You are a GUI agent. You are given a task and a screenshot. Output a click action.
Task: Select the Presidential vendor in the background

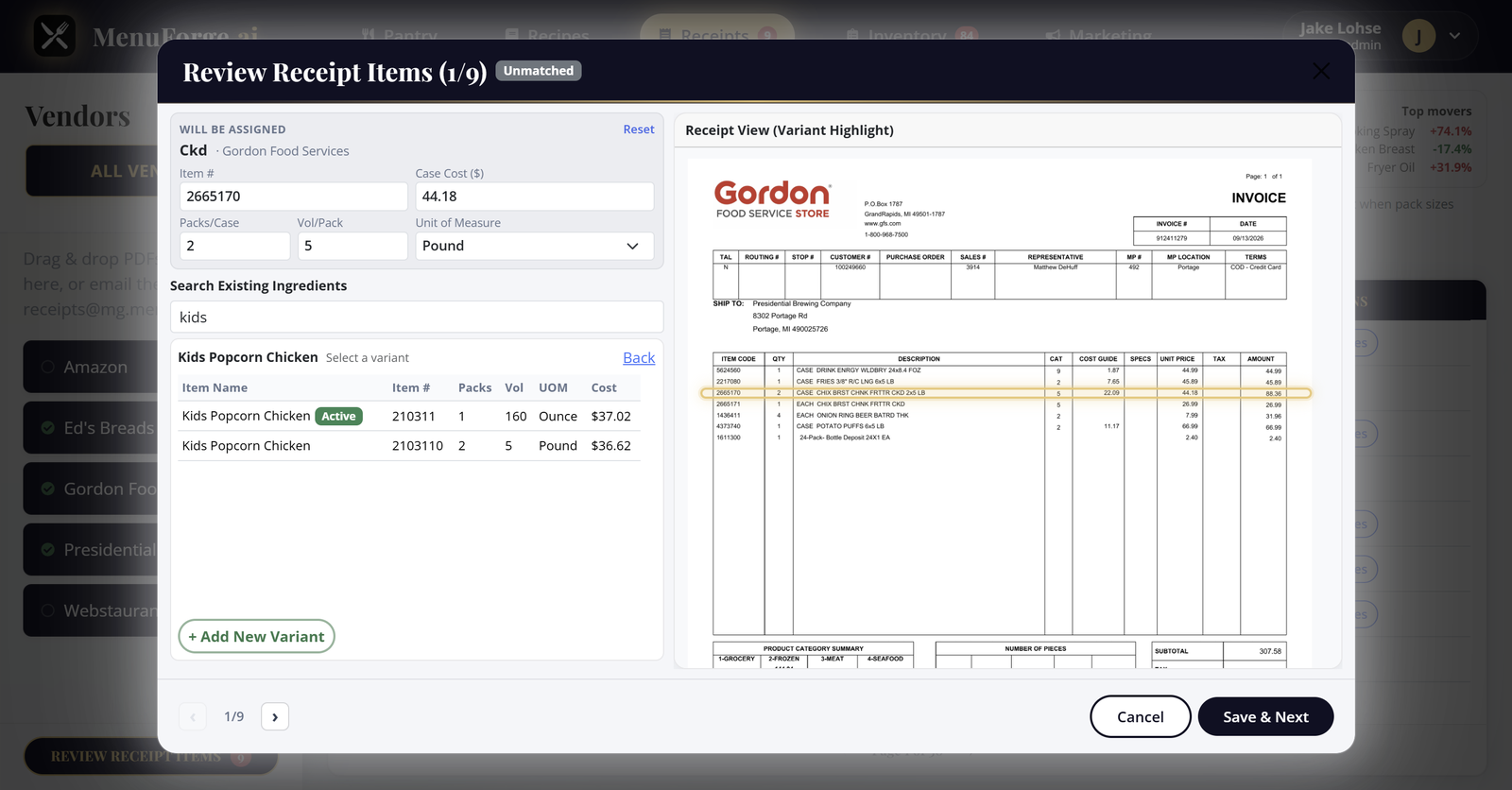coord(91,550)
